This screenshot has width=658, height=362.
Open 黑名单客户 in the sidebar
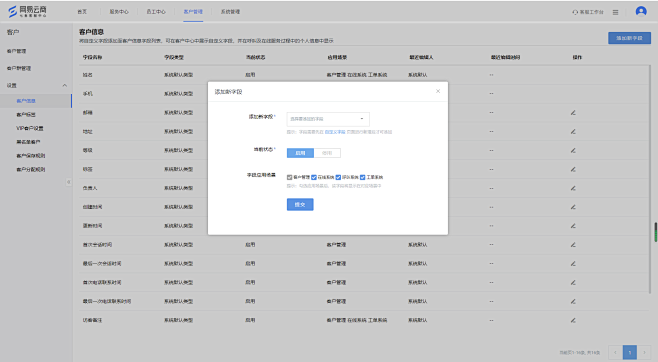coord(28,142)
